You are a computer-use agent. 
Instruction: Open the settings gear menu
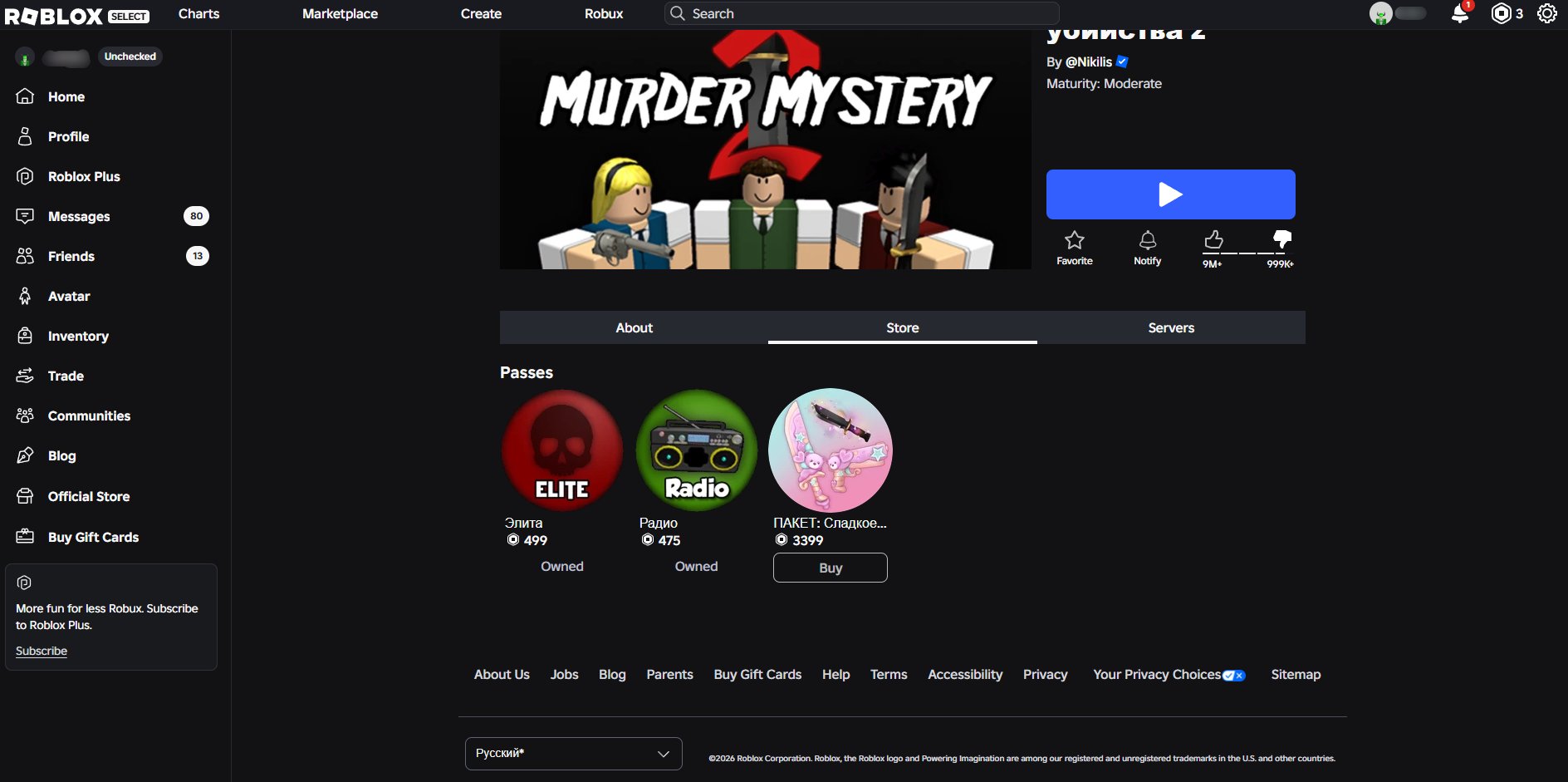point(1546,13)
